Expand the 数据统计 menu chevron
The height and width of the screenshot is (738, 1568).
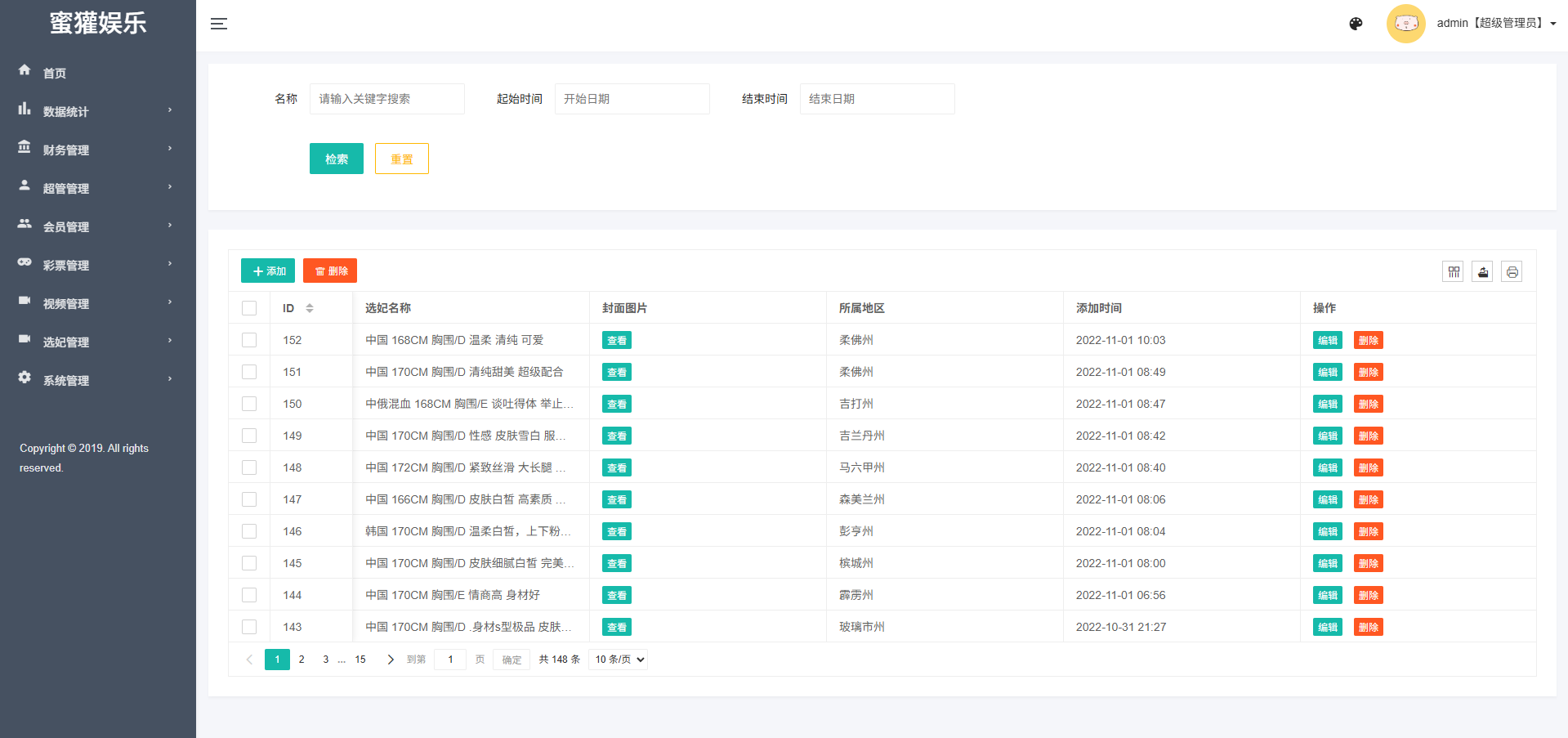click(170, 110)
